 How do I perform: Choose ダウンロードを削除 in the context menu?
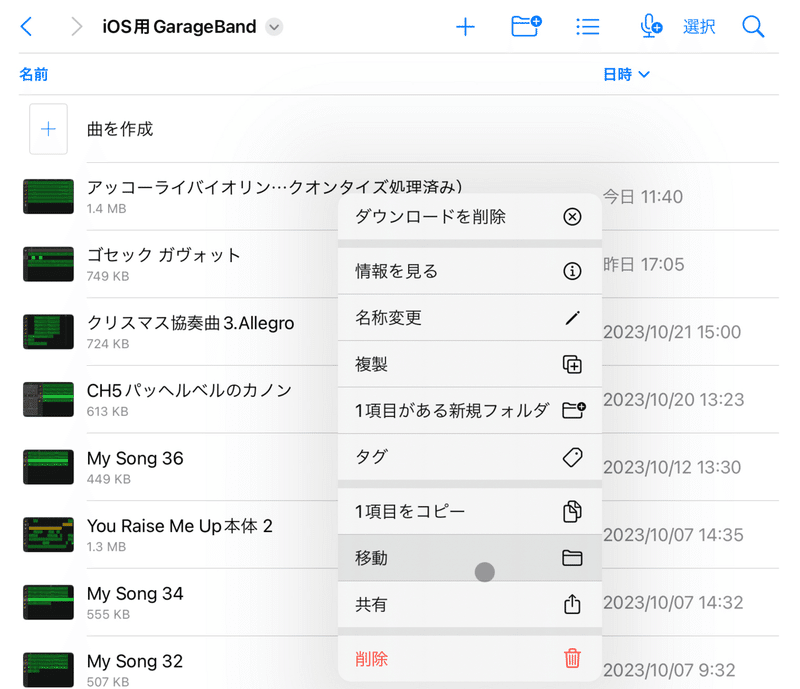click(470, 216)
